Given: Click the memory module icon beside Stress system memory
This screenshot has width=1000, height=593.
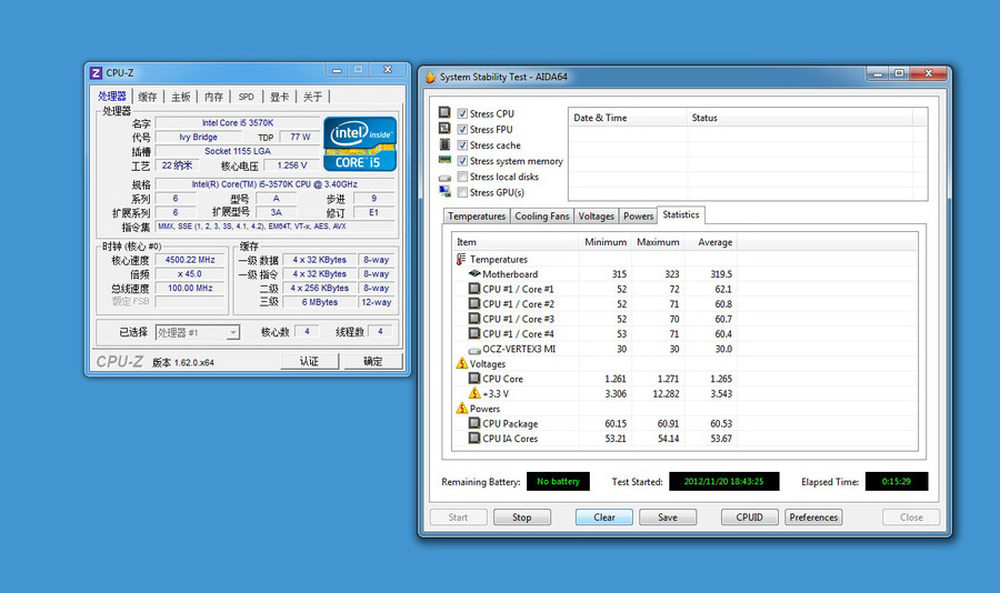Looking at the screenshot, I should point(445,160).
